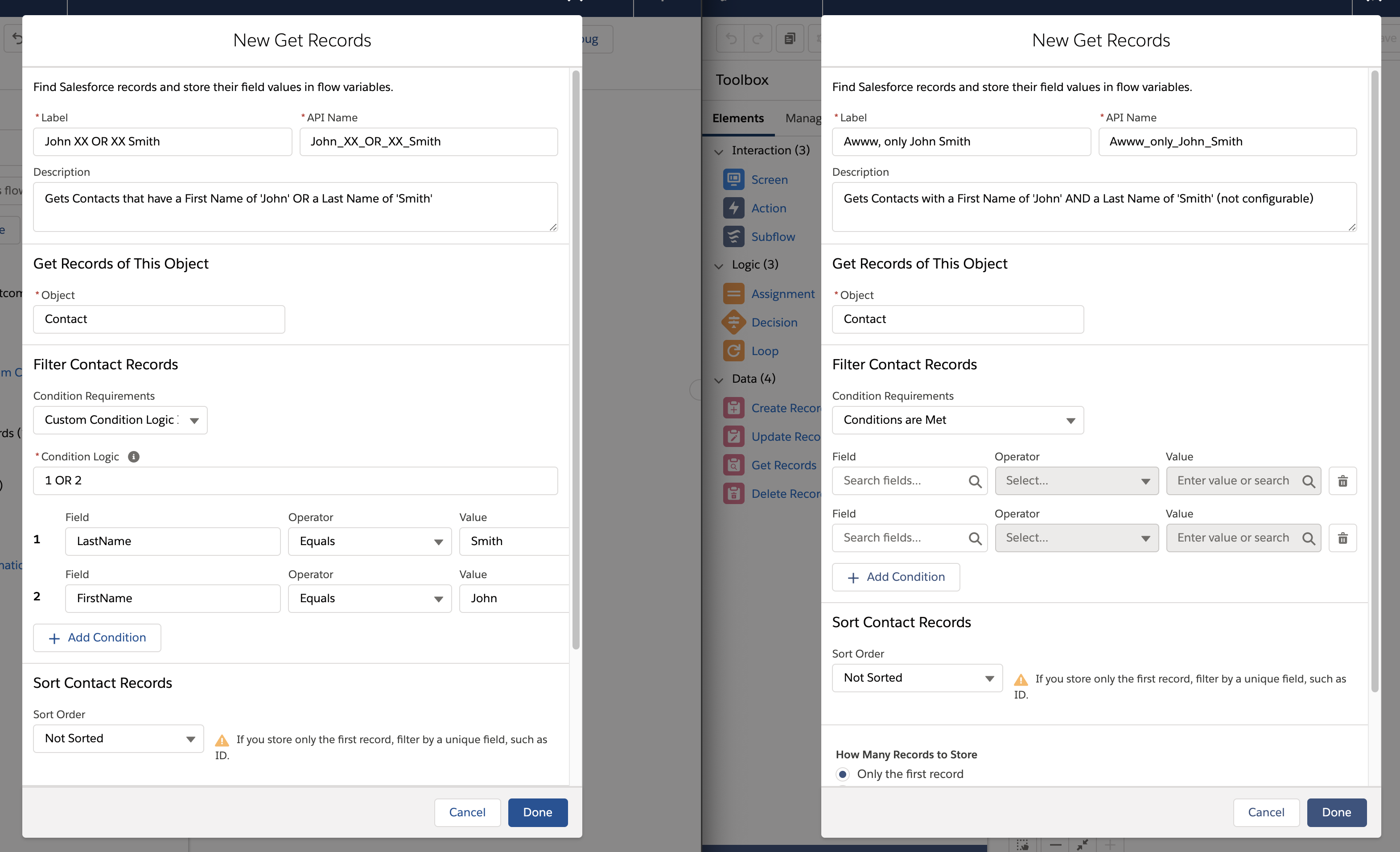
Task: Click Add Condition in the left dialog
Action: (x=97, y=638)
